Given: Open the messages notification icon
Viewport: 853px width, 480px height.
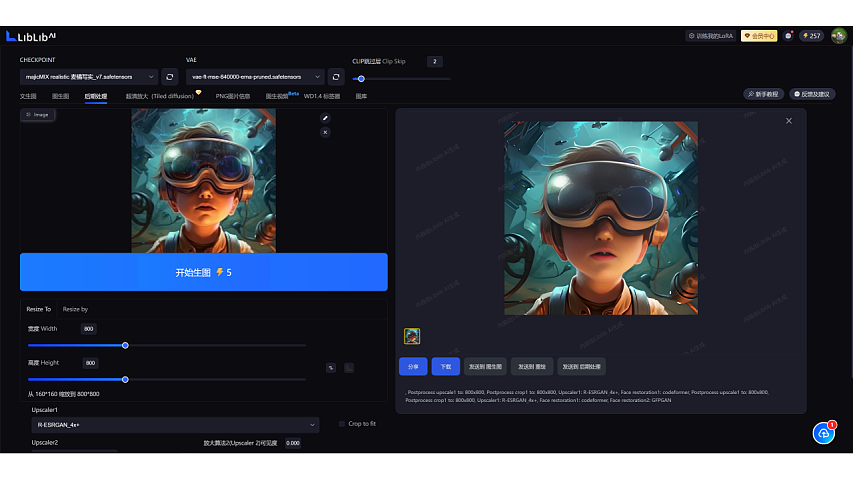Looking at the screenshot, I should coord(788,36).
